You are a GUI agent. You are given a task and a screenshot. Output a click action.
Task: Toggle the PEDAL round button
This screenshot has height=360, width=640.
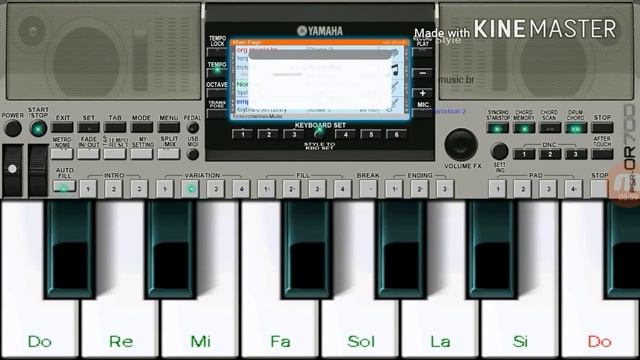pyautogui.click(x=193, y=128)
